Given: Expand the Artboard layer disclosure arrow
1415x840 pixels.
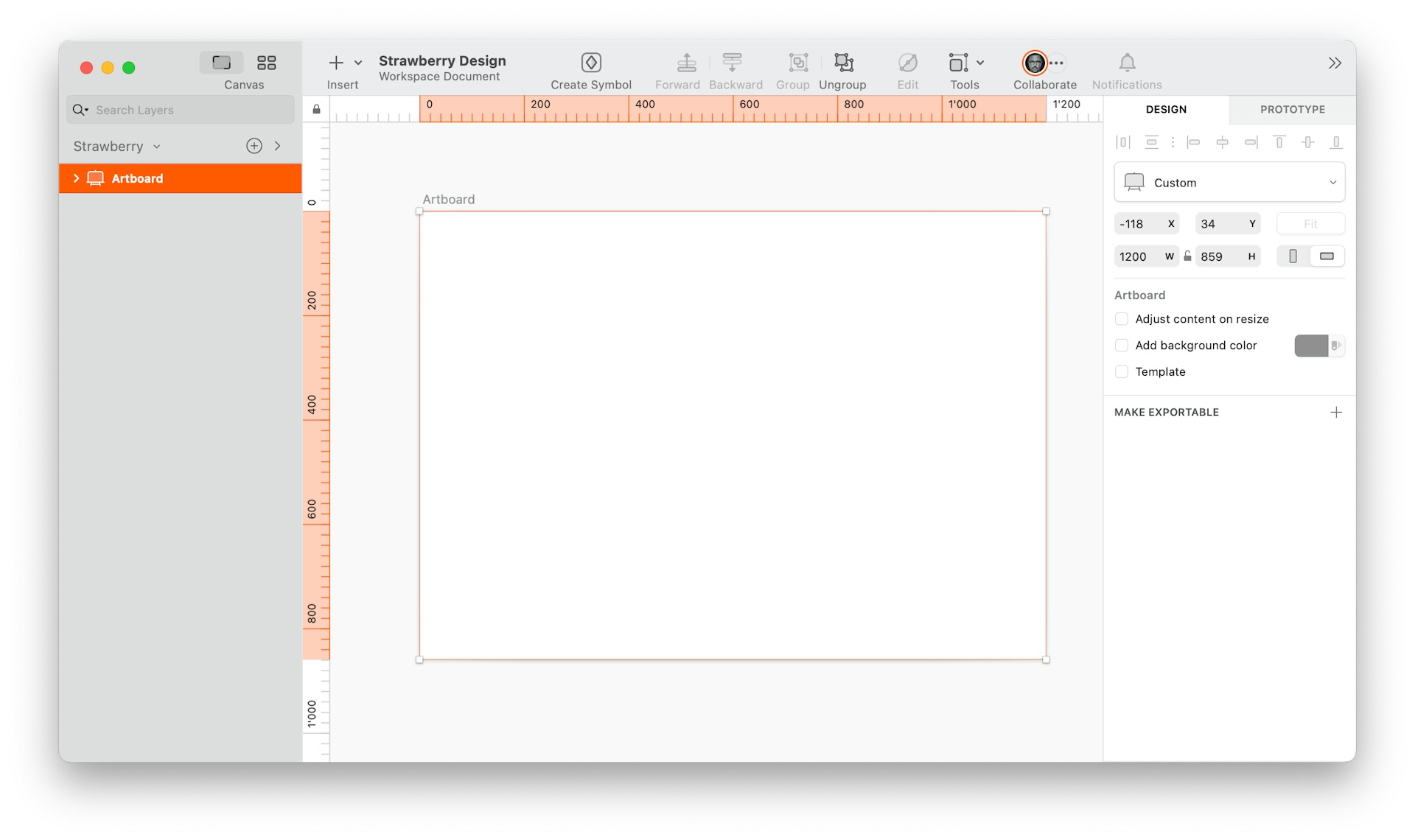Looking at the screenshot, I should tap(76, 178).
